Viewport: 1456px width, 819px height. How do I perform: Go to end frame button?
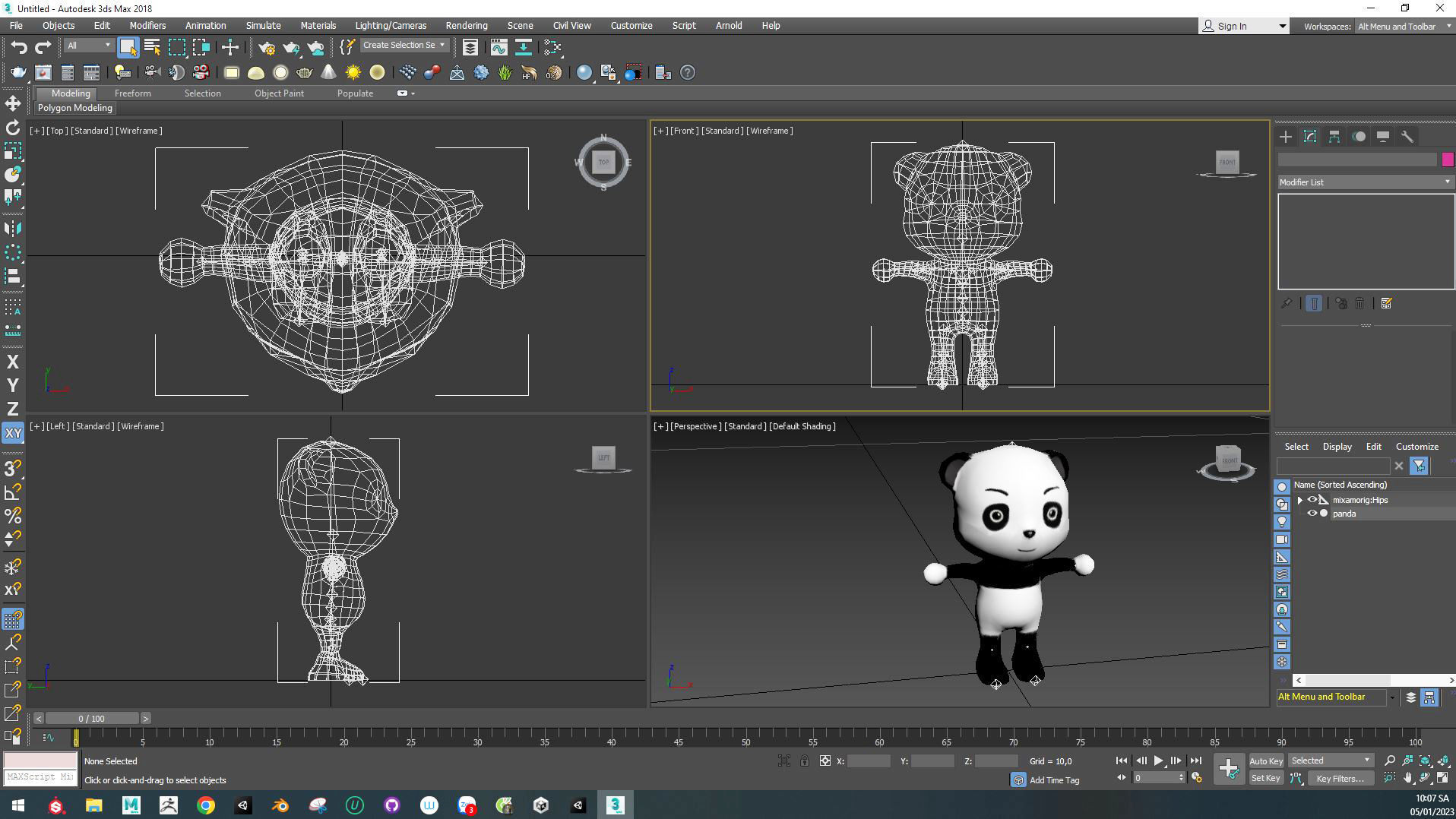1195,760
